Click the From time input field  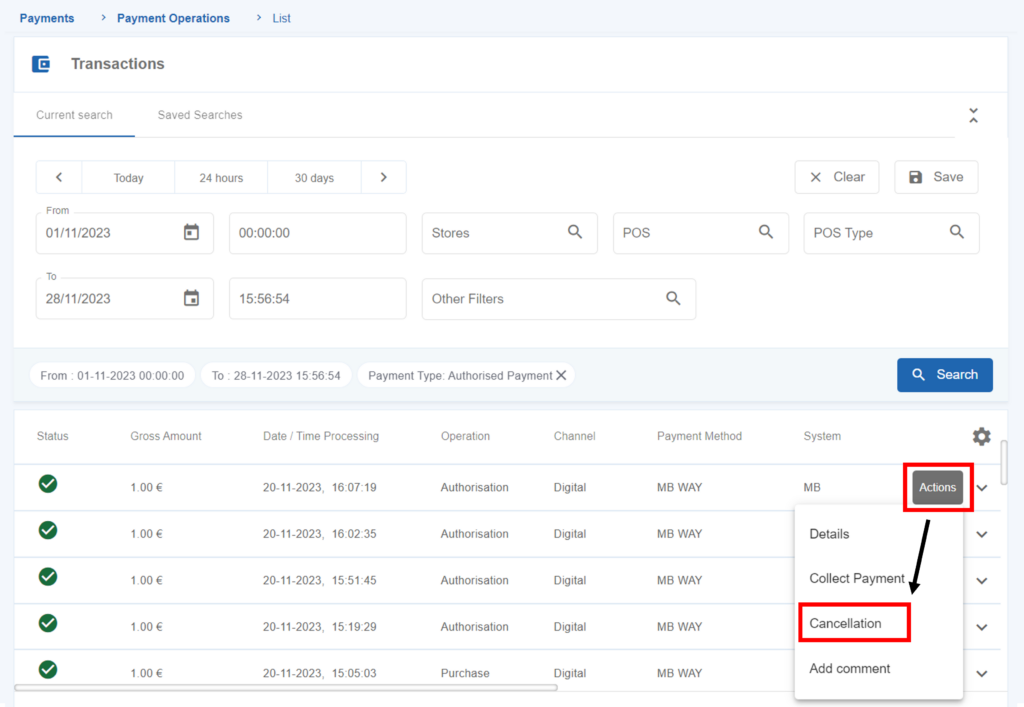point(317,233)
